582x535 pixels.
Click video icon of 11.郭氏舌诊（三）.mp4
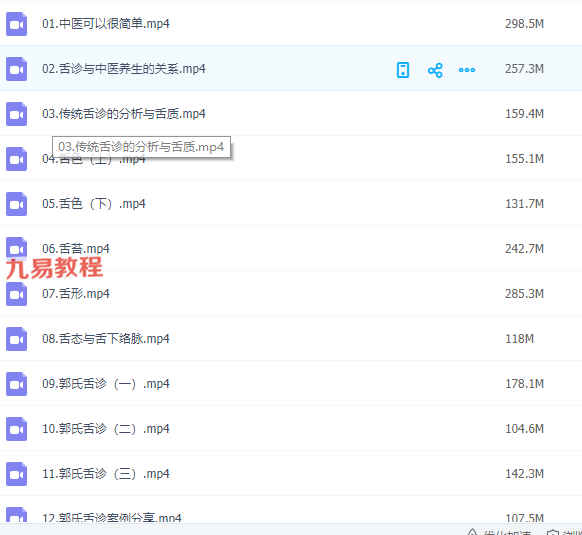pos(16,474)
